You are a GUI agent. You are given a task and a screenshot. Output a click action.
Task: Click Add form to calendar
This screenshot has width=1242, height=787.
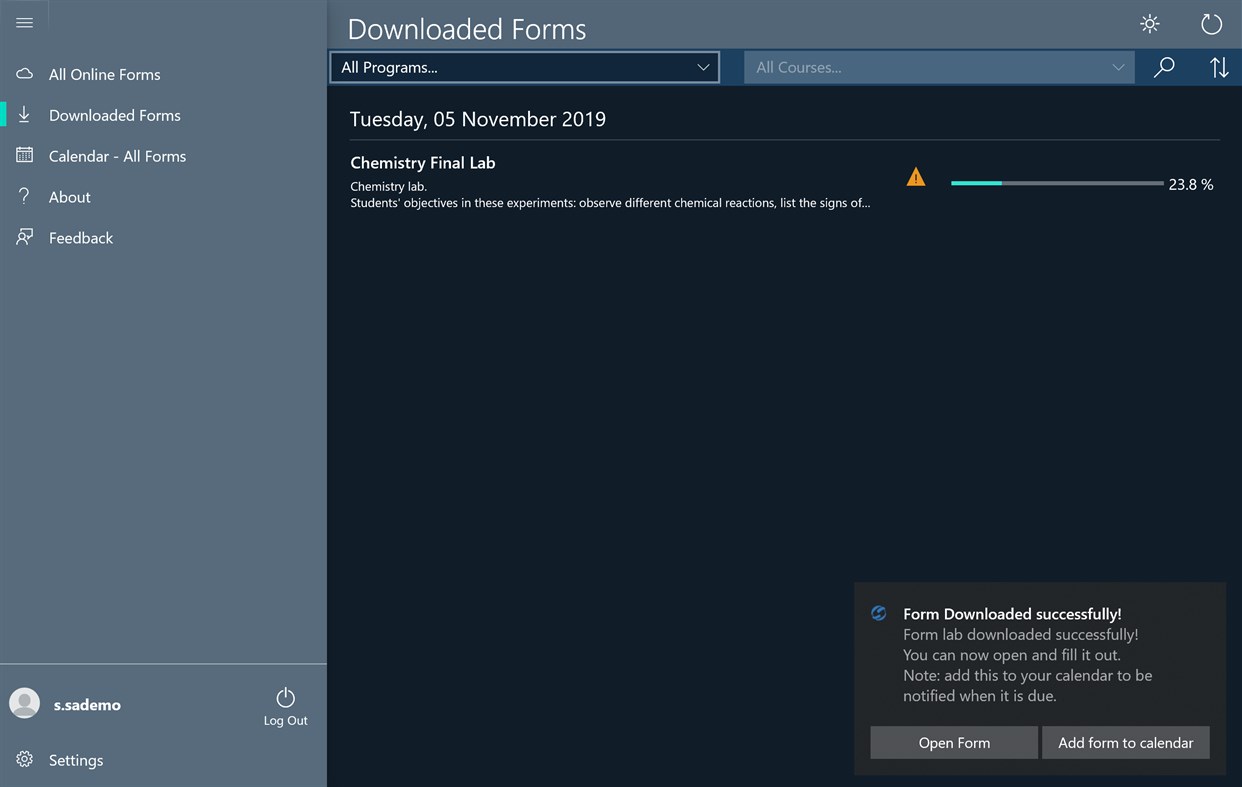tap(1126, 742)
